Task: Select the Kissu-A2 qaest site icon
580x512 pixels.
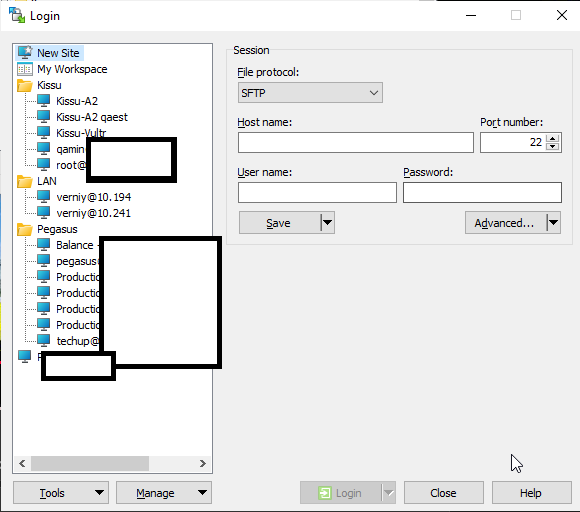Action: [x=44, y=117]
